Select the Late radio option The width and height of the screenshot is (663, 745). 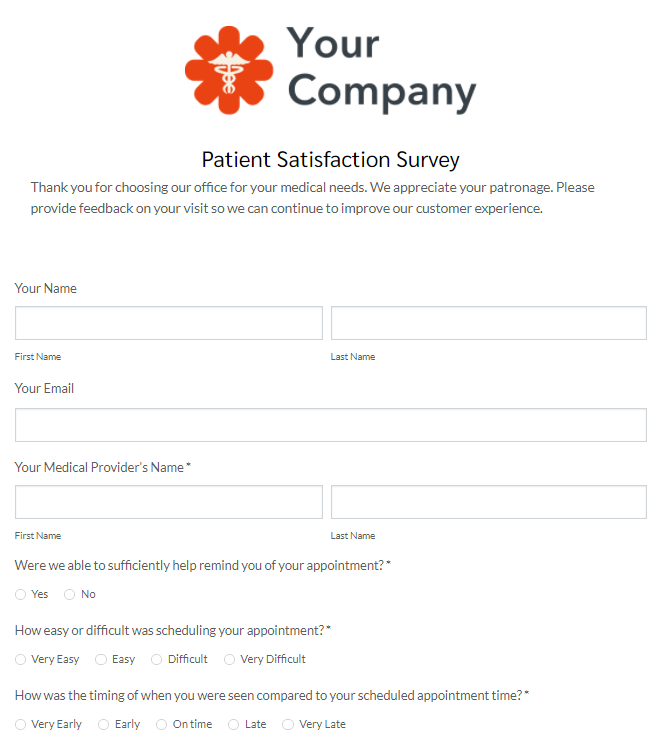point(233,725)
